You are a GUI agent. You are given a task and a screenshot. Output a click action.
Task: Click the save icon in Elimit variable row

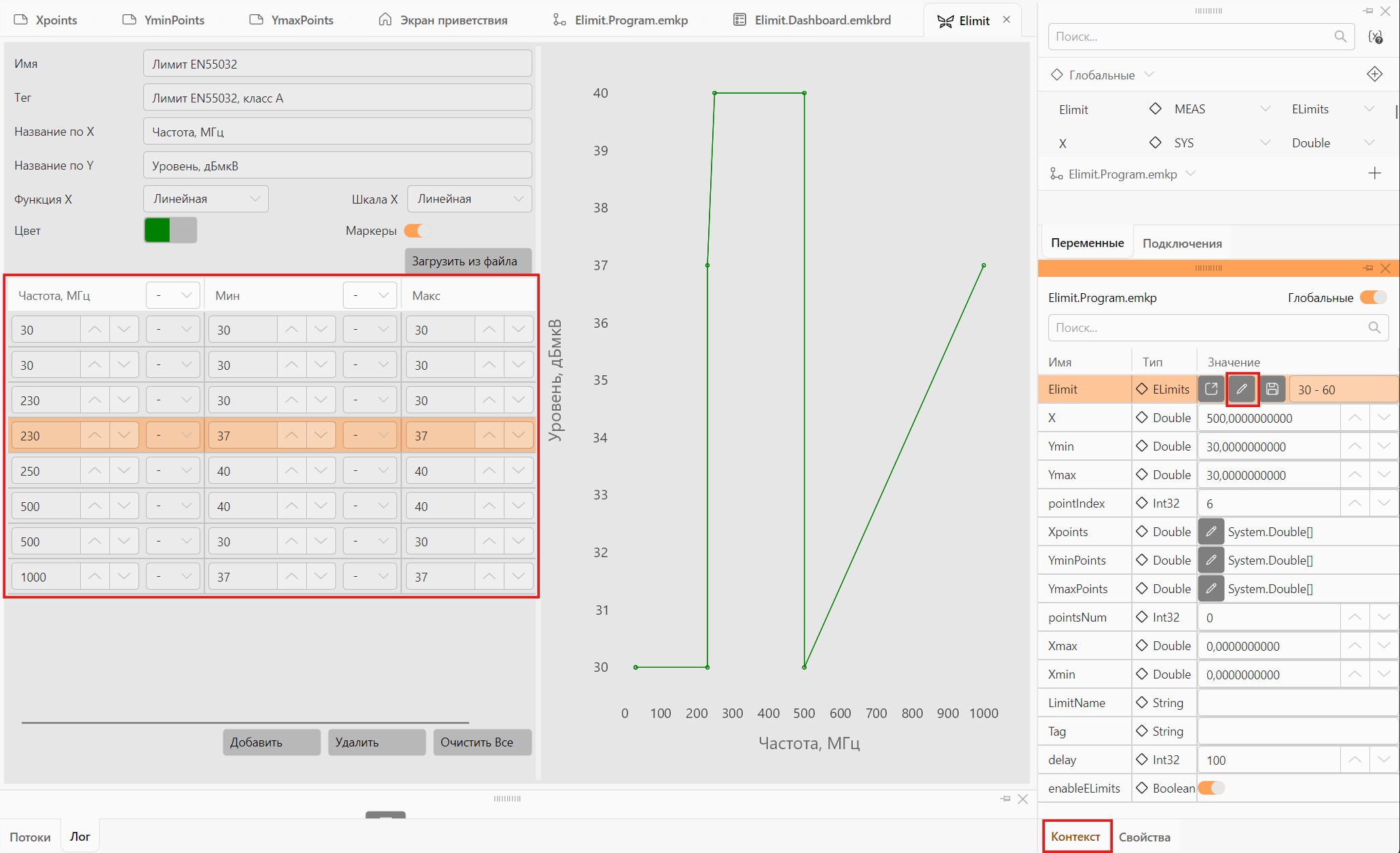1272,389
